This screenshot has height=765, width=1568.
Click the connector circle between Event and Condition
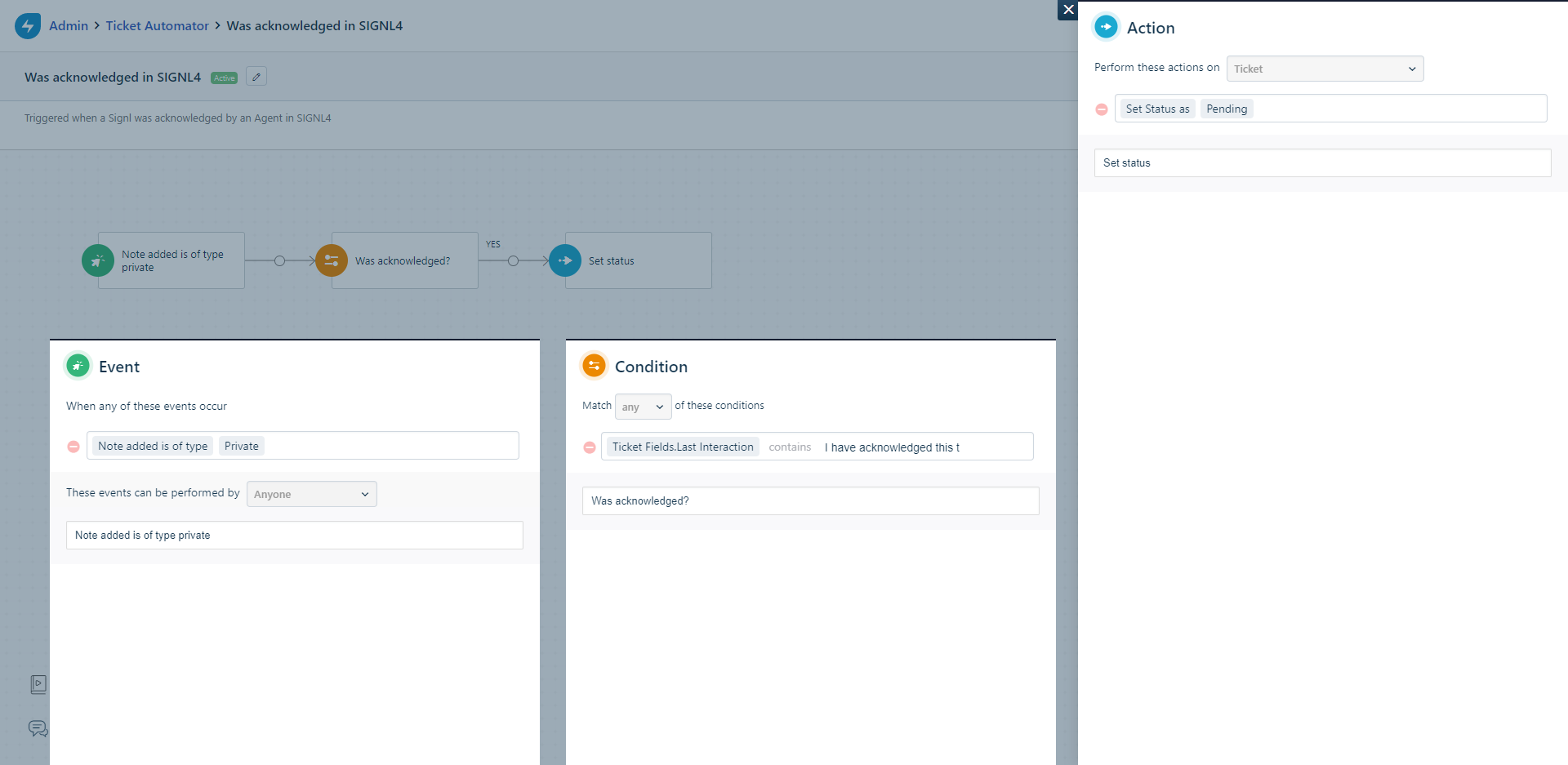pos(279,261)
